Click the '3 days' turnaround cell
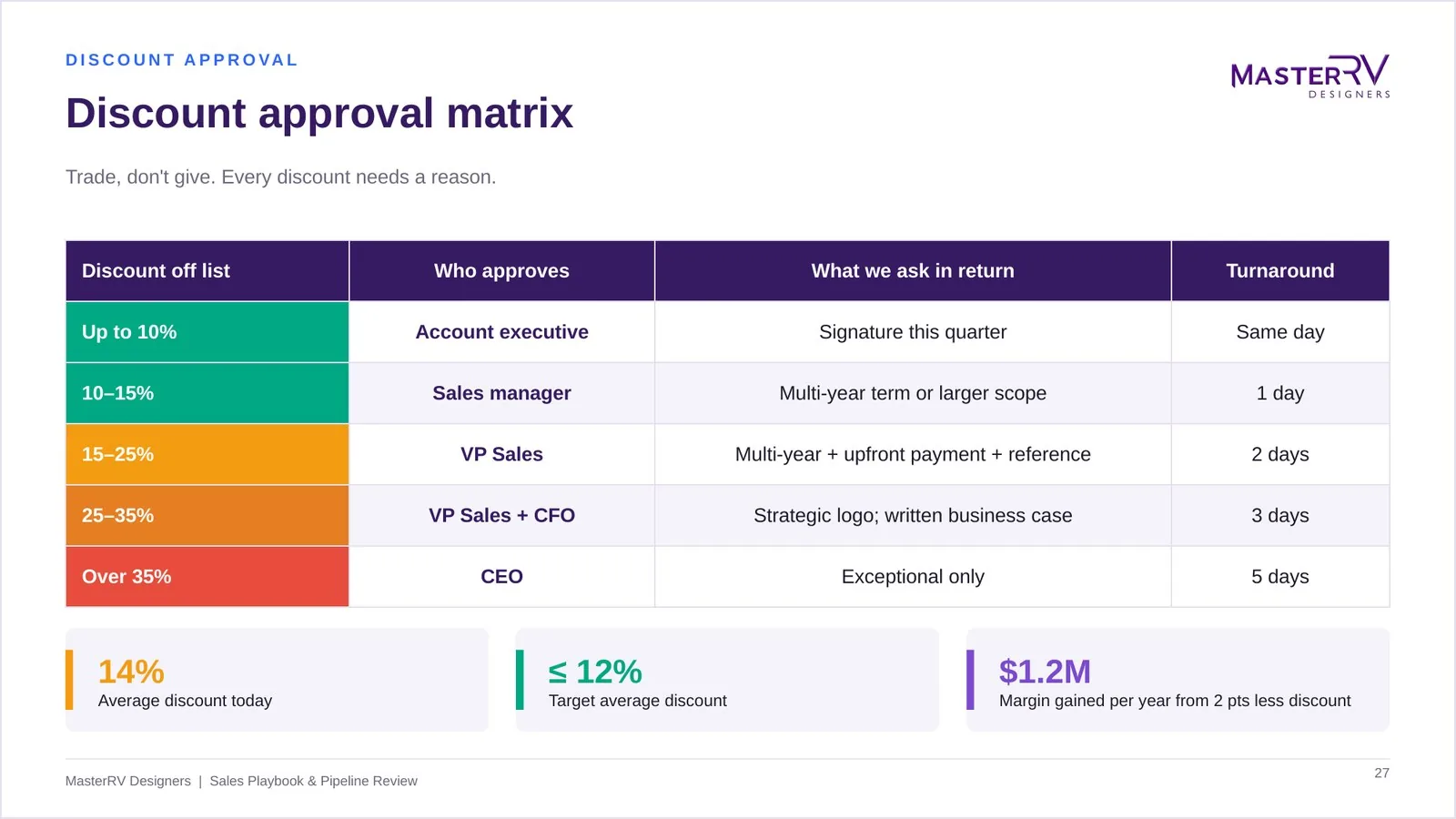The width and height of the screenshot is (1456, 819). pyautogui.click(x=1280, y=515)
